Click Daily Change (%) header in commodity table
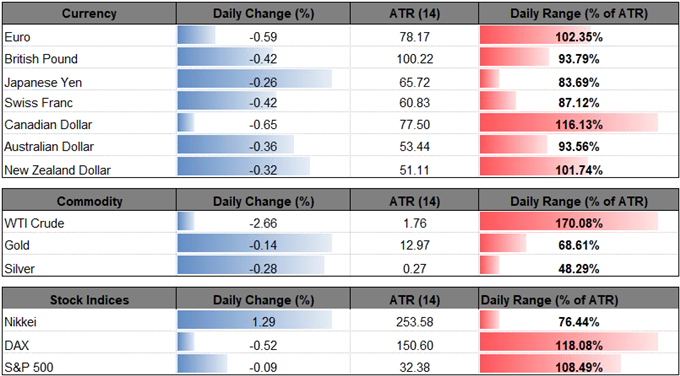This screenshot has width=680, height=376. click(263, 201)
